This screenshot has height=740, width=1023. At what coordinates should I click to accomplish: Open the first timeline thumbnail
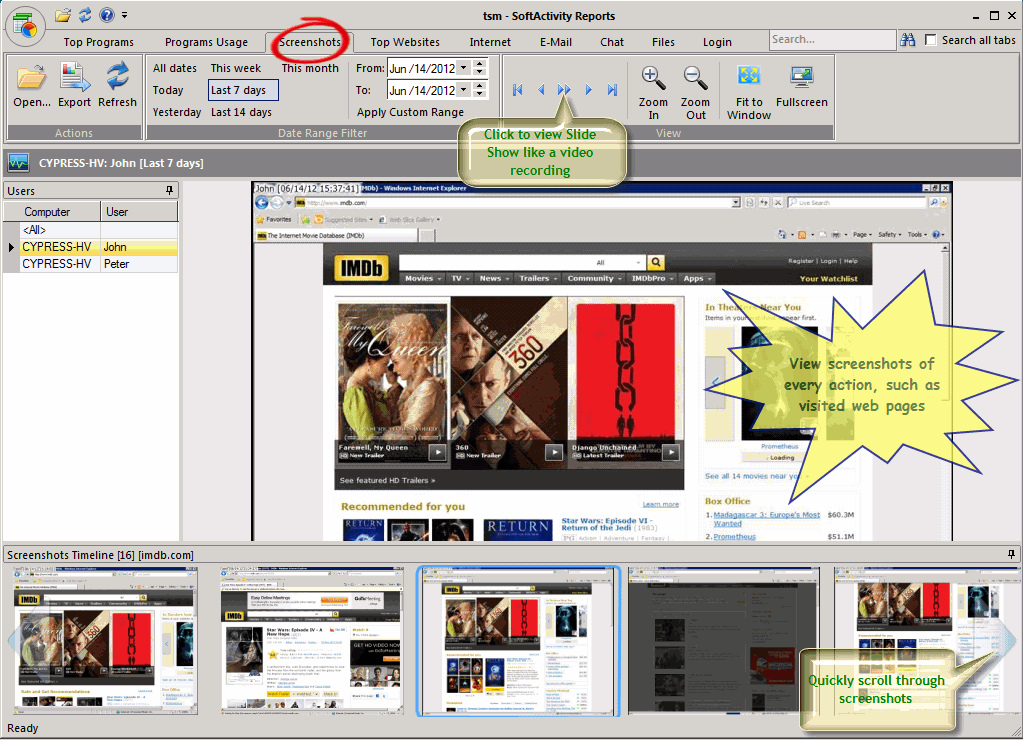pyautogui.click(x=105, y=640)
